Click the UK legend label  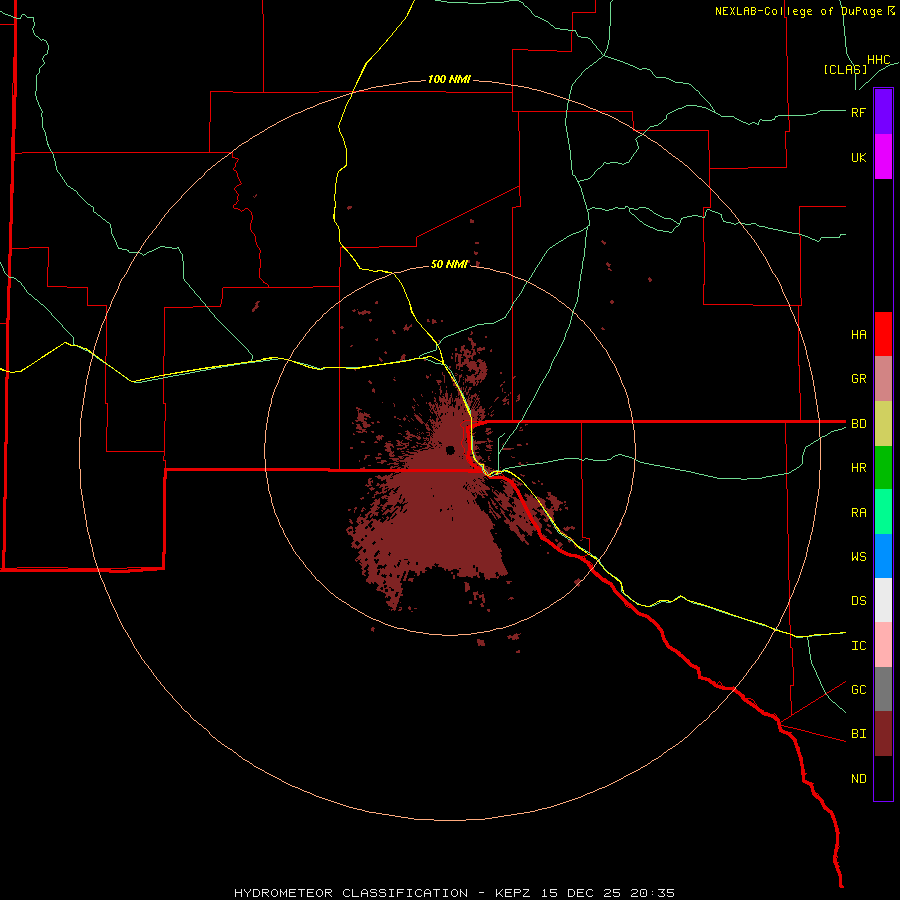[858, 157]
